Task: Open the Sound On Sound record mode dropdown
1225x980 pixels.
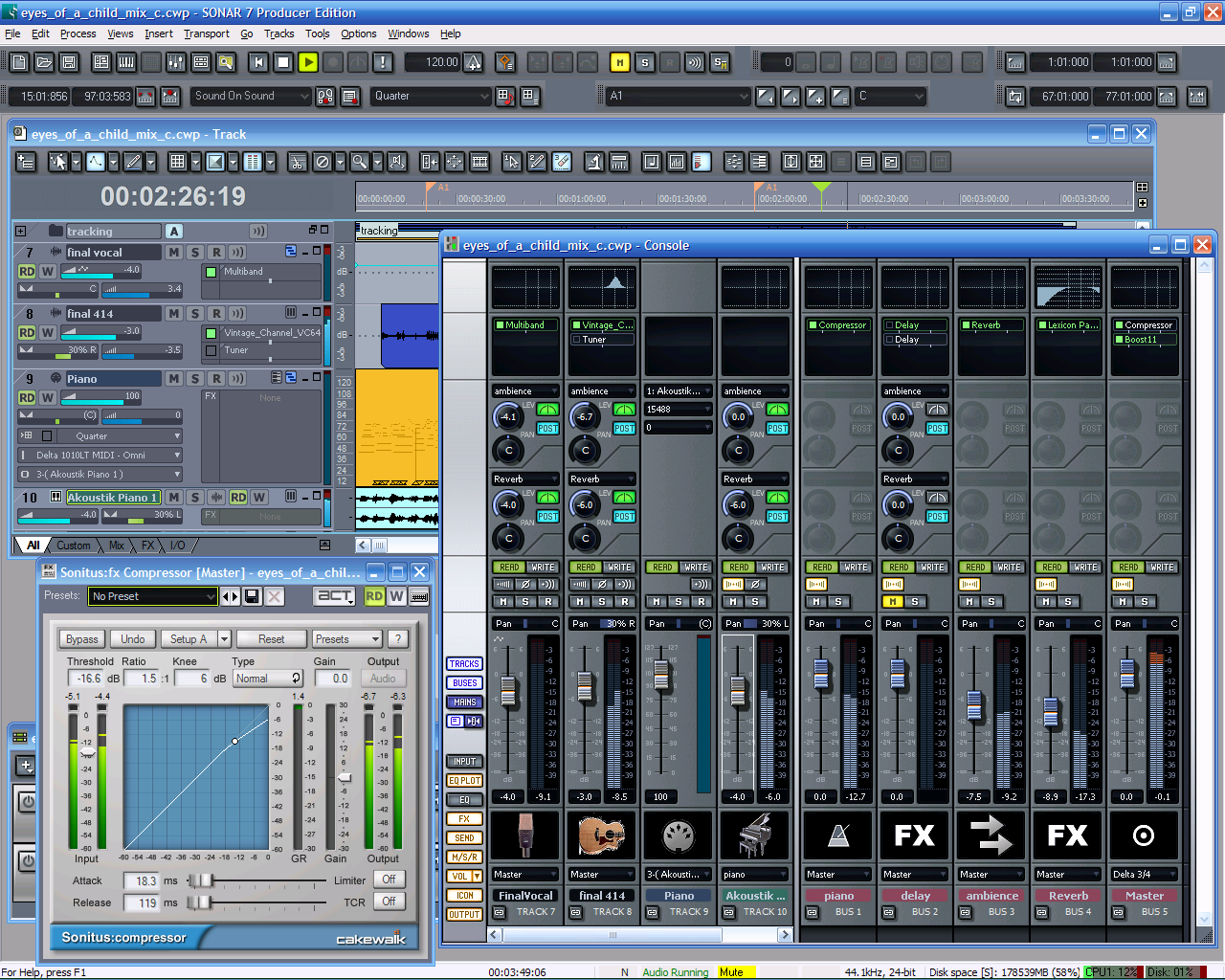Action: pyautogui.click(x=253, y=96)
